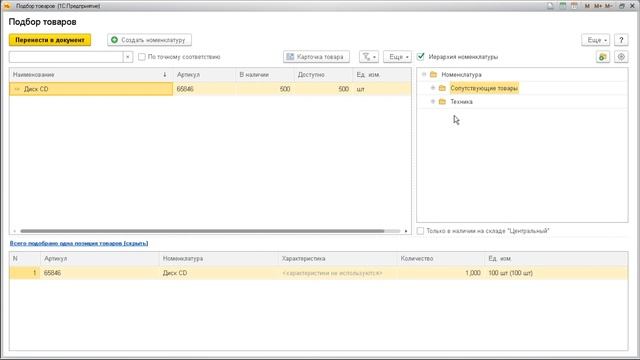
Task: Click the search input field
Action: tap(66, 57)
